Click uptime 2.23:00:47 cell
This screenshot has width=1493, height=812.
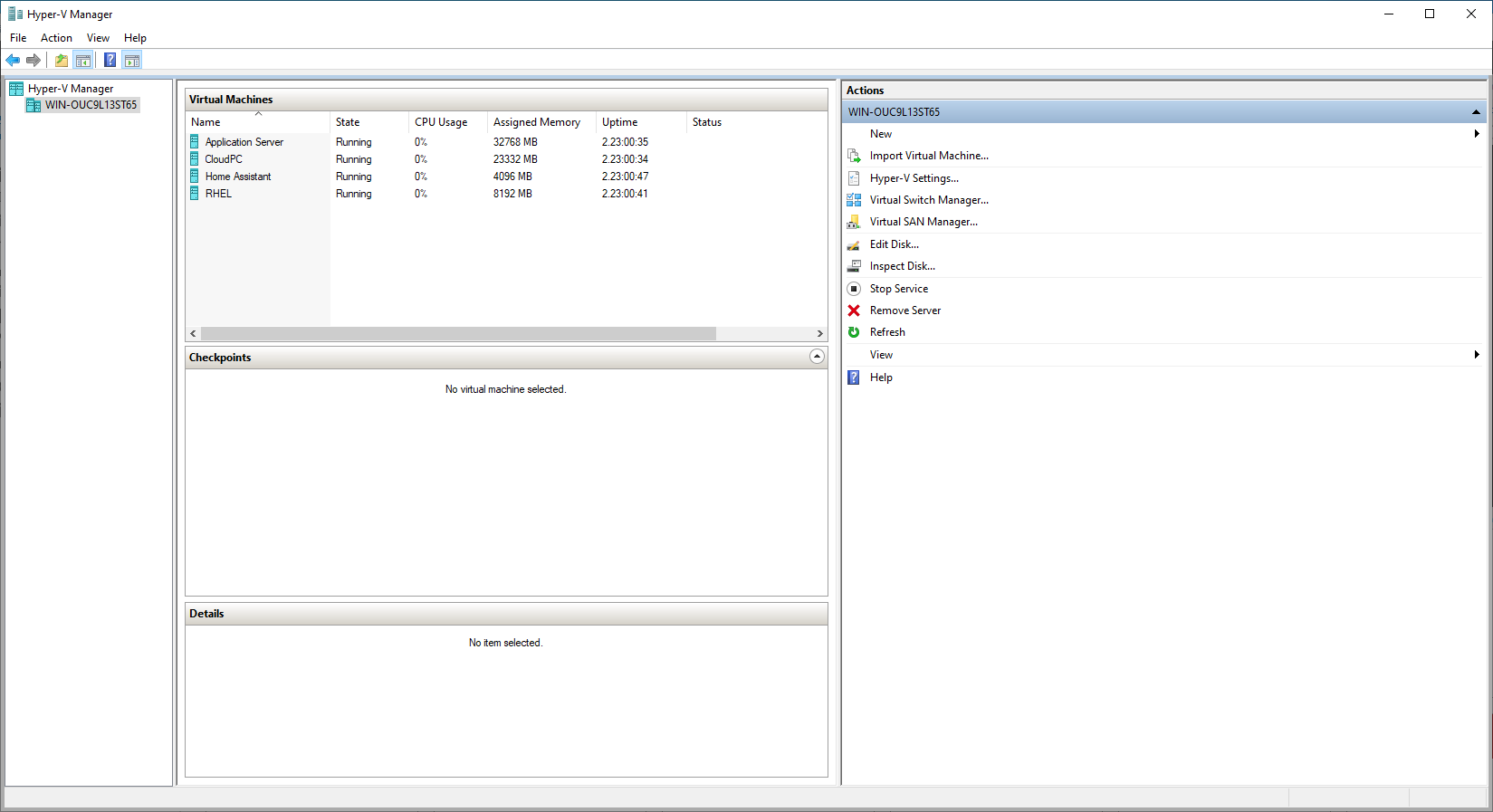point(625,177)
